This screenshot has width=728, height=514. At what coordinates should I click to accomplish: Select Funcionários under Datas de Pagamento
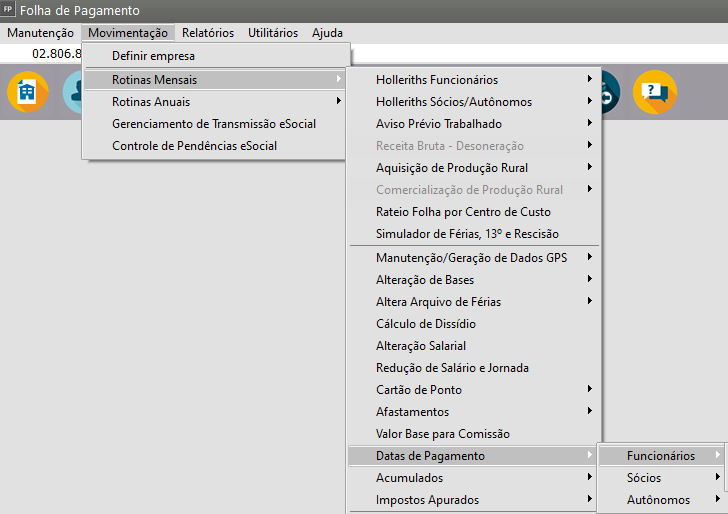660,456
